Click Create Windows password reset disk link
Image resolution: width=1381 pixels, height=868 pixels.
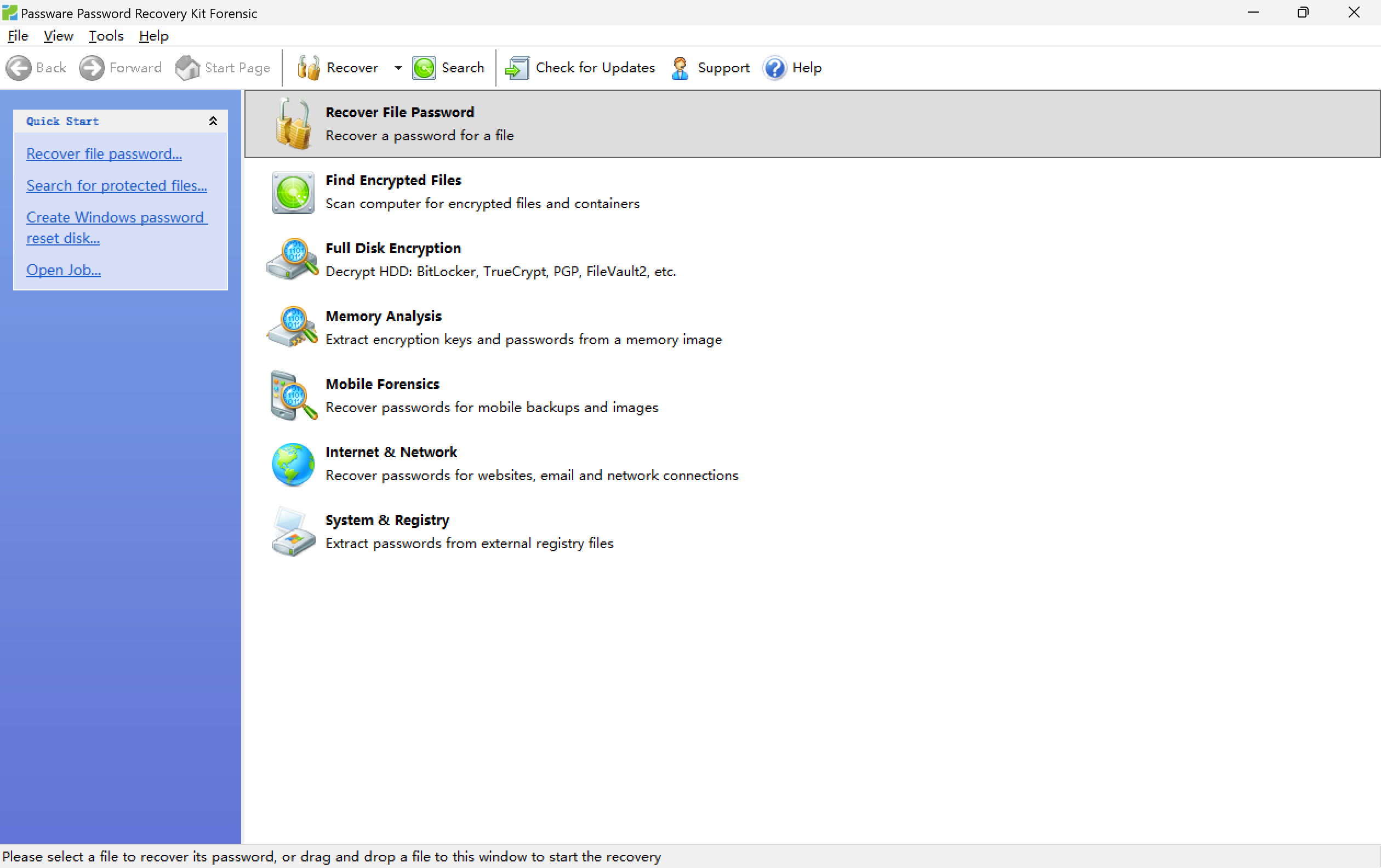point(117,227)
